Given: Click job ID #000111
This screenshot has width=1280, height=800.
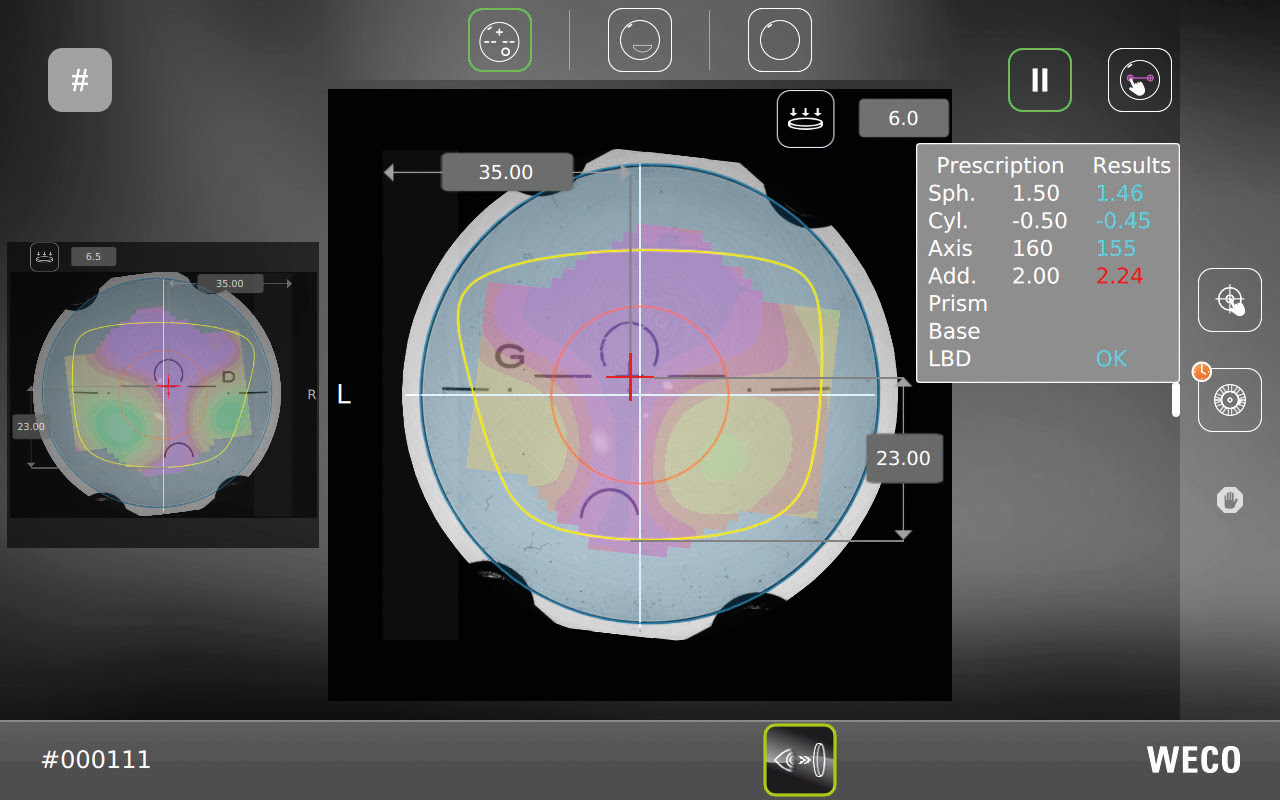Looking at the screenshot, I should (96, 760).
